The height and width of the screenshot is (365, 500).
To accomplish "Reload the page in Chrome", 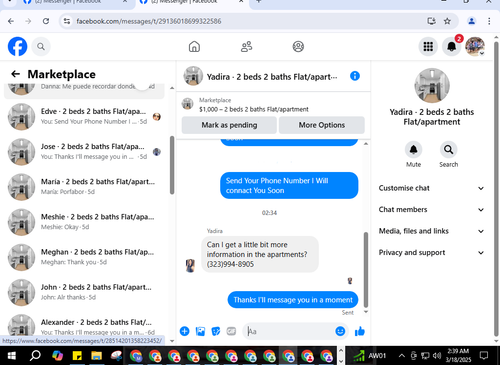I will click(x=46, y=21).
